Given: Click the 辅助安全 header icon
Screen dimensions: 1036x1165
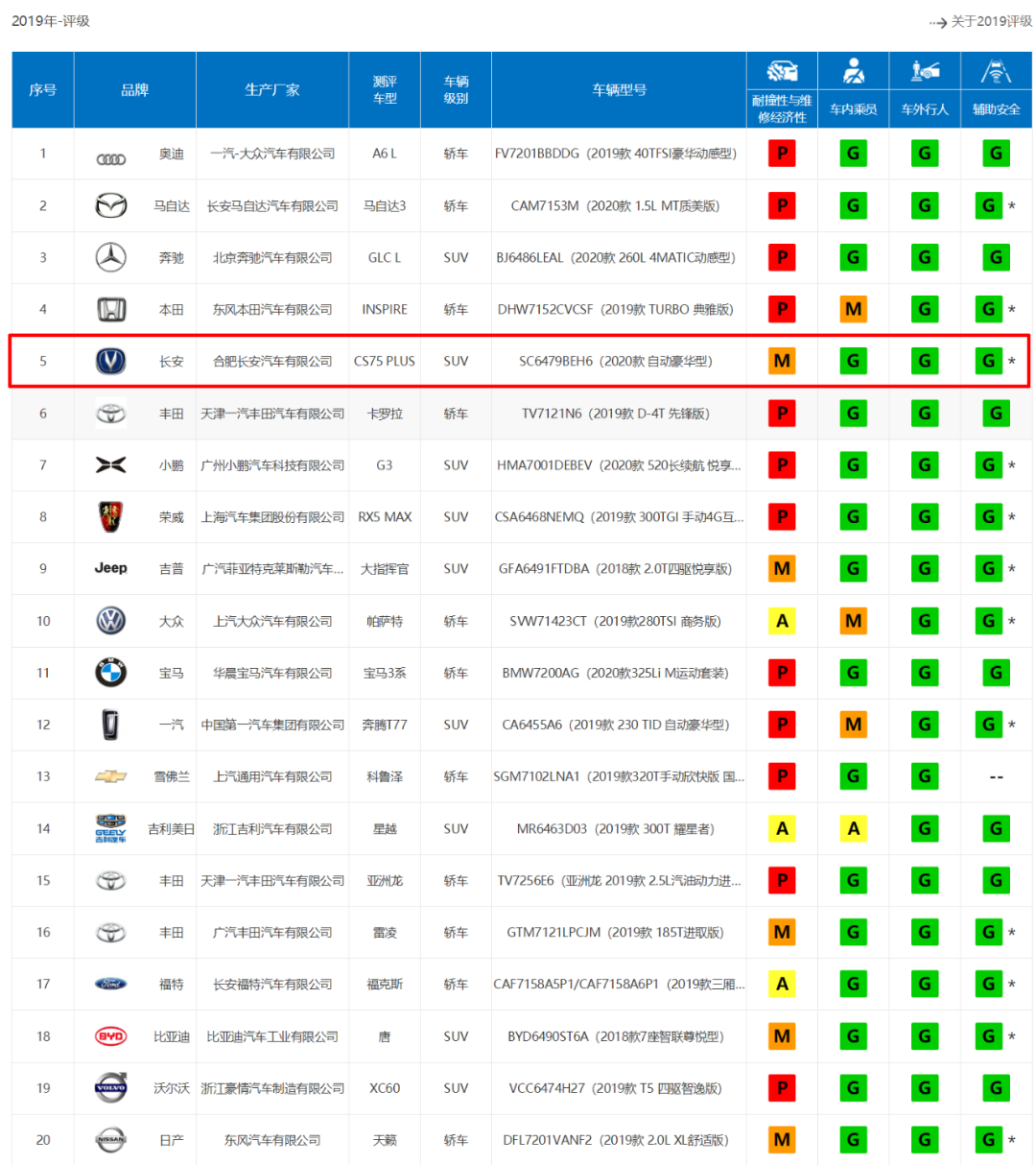Looking at the screenshot, I should point(996,72).
